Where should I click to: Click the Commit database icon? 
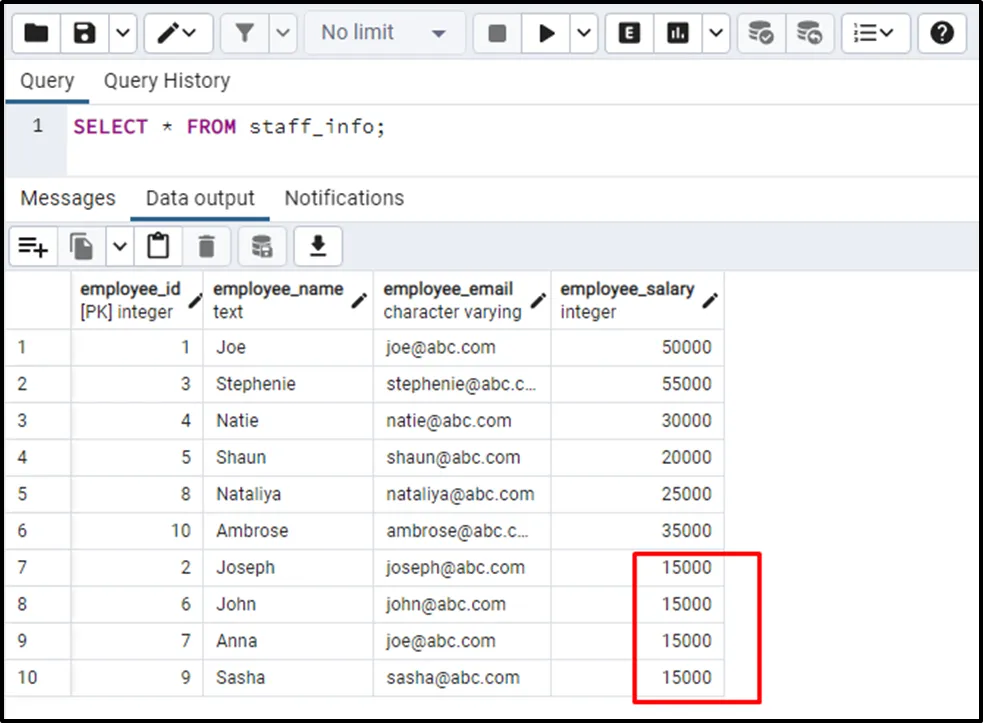761,33
